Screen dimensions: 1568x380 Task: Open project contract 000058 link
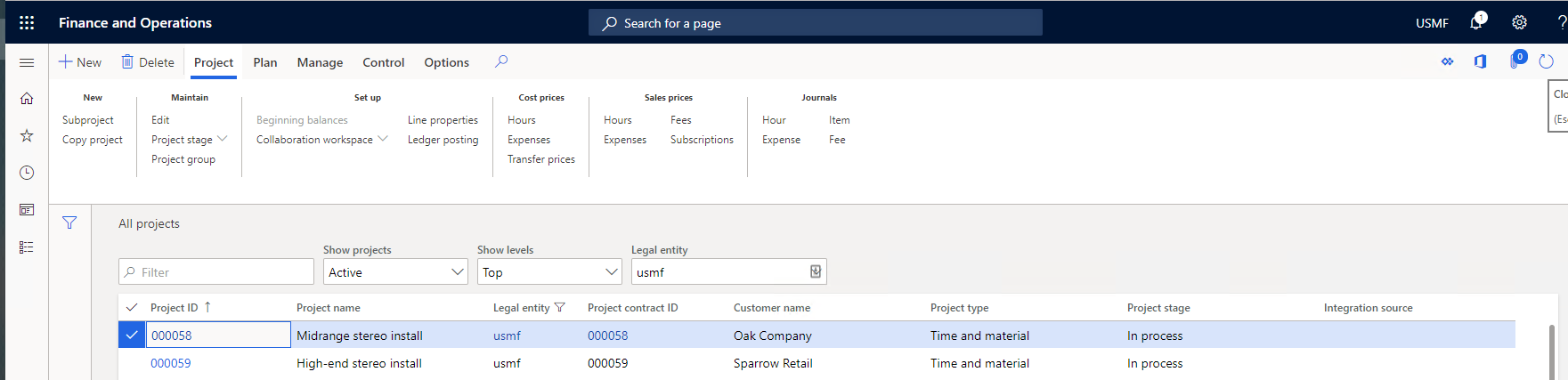point(608,336)
